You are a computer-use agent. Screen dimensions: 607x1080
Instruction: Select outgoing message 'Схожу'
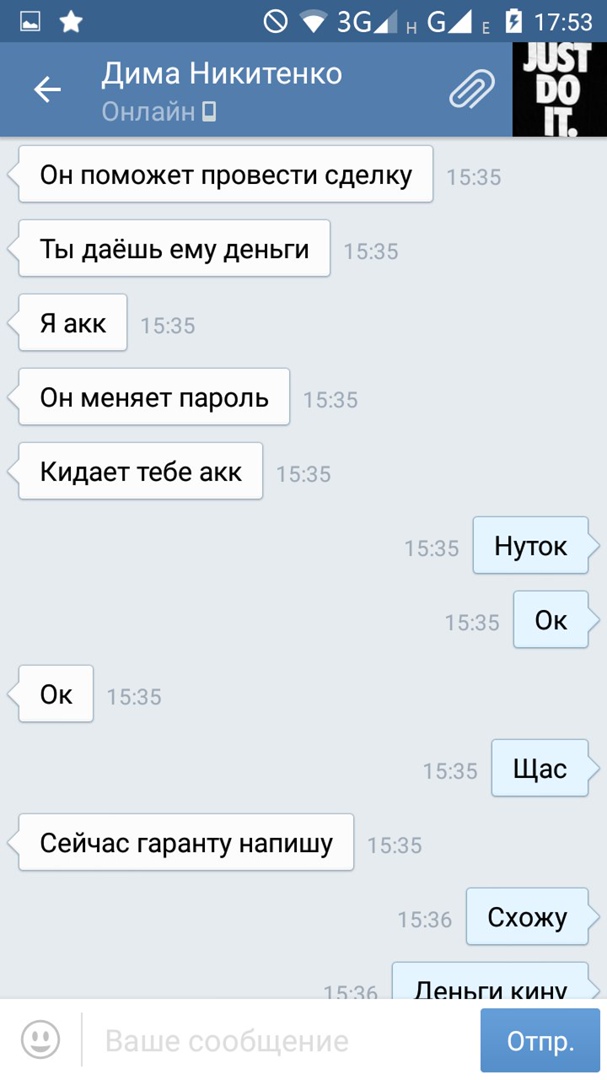pos(528,917)
